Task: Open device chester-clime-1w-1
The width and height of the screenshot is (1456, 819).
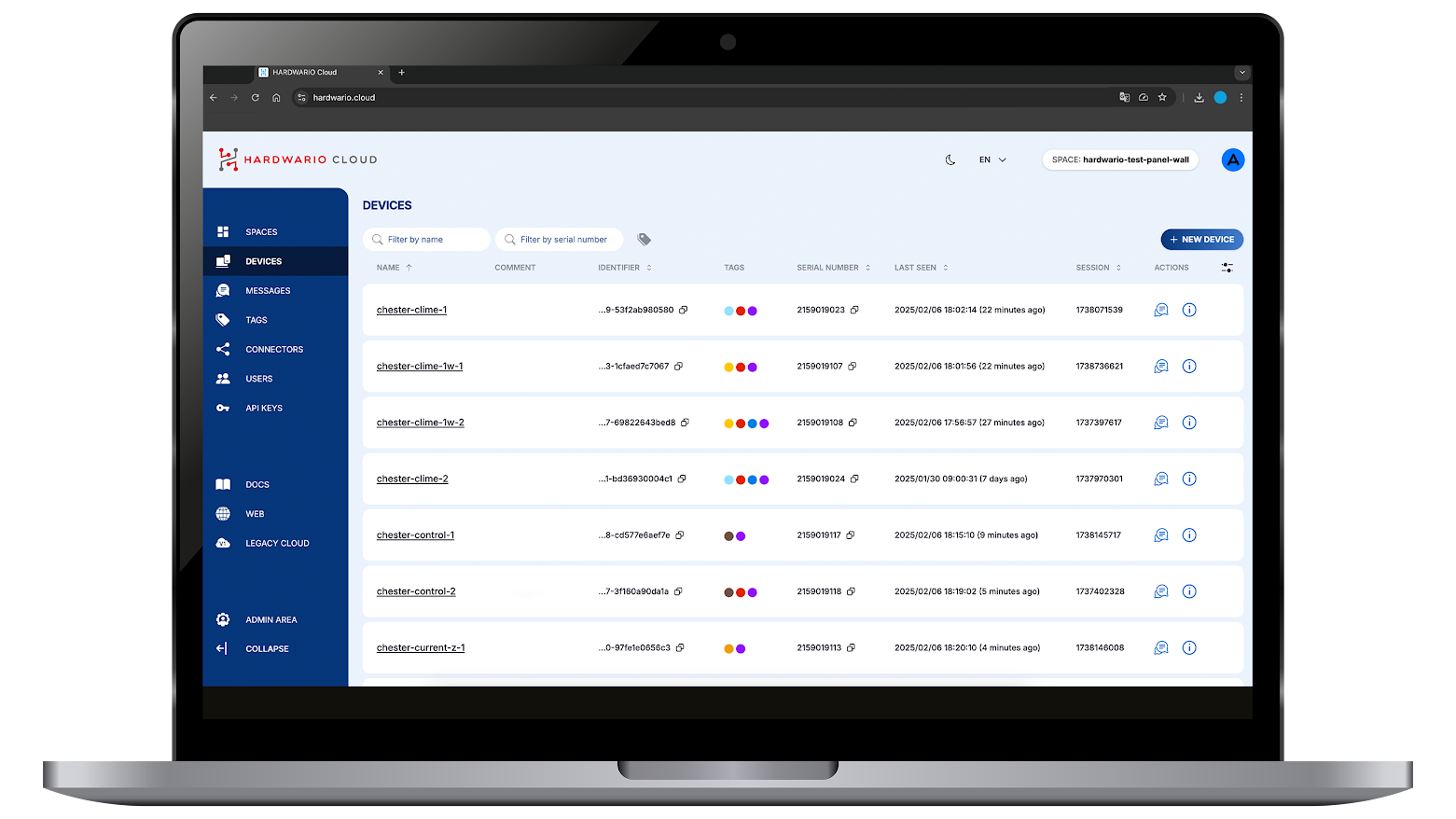Action: point(420,367)
